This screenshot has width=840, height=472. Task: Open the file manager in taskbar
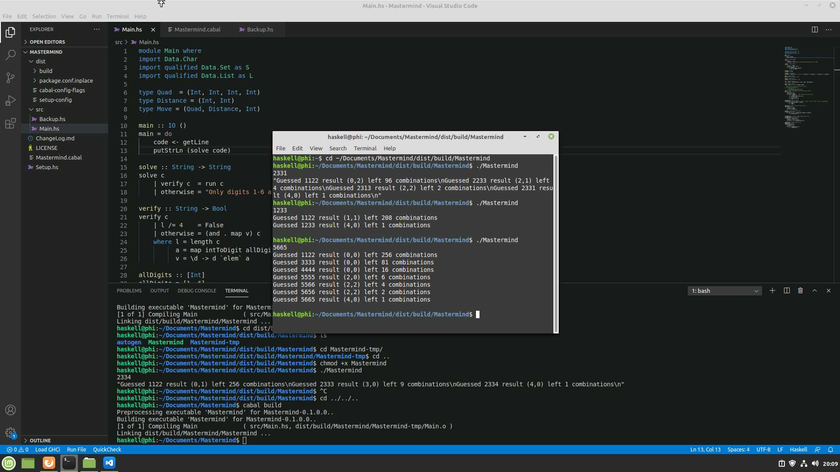(89, 463)
